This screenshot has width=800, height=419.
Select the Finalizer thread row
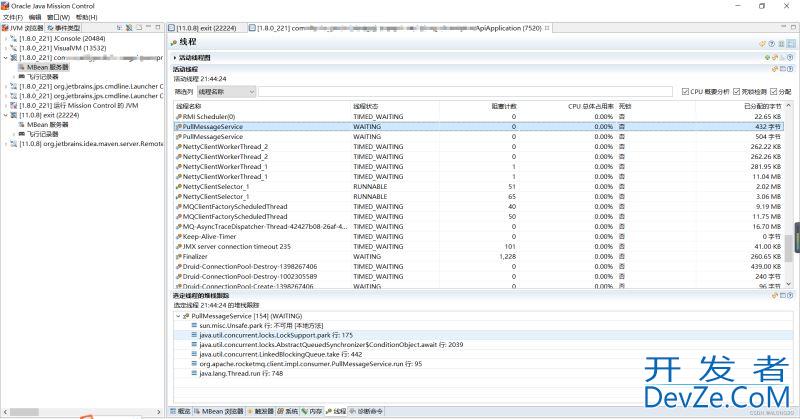tap(479, 257)
